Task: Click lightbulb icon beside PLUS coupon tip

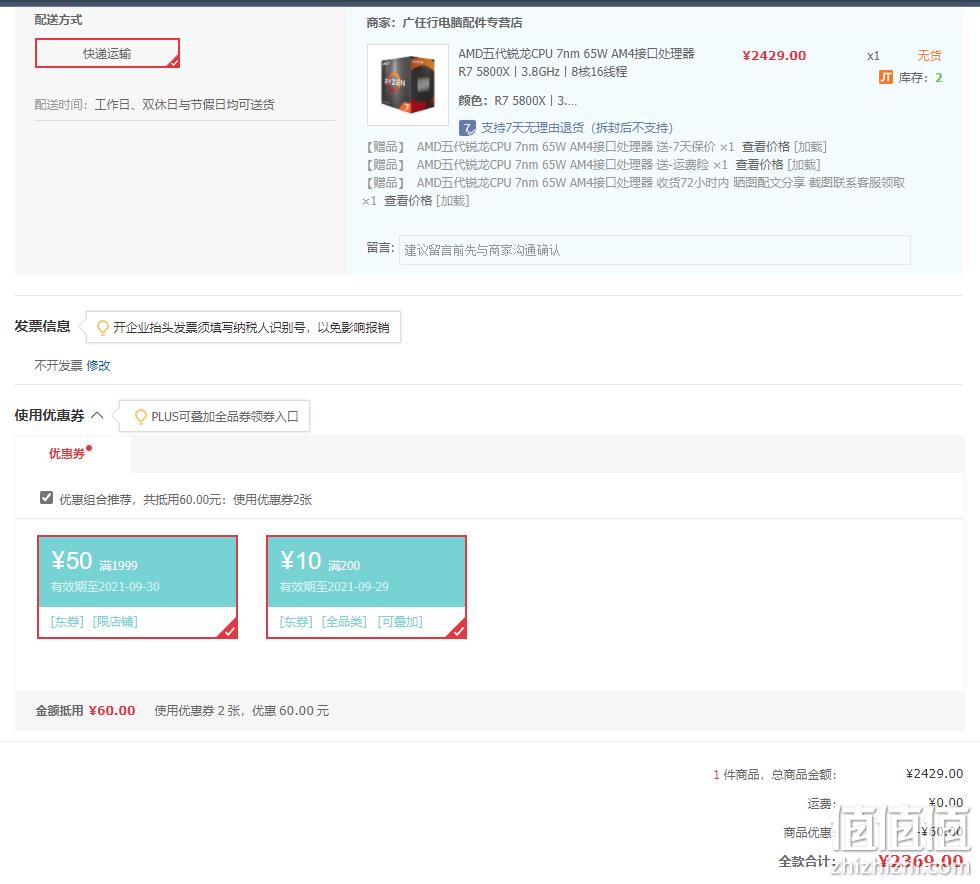Action: [x=141, y=416]
